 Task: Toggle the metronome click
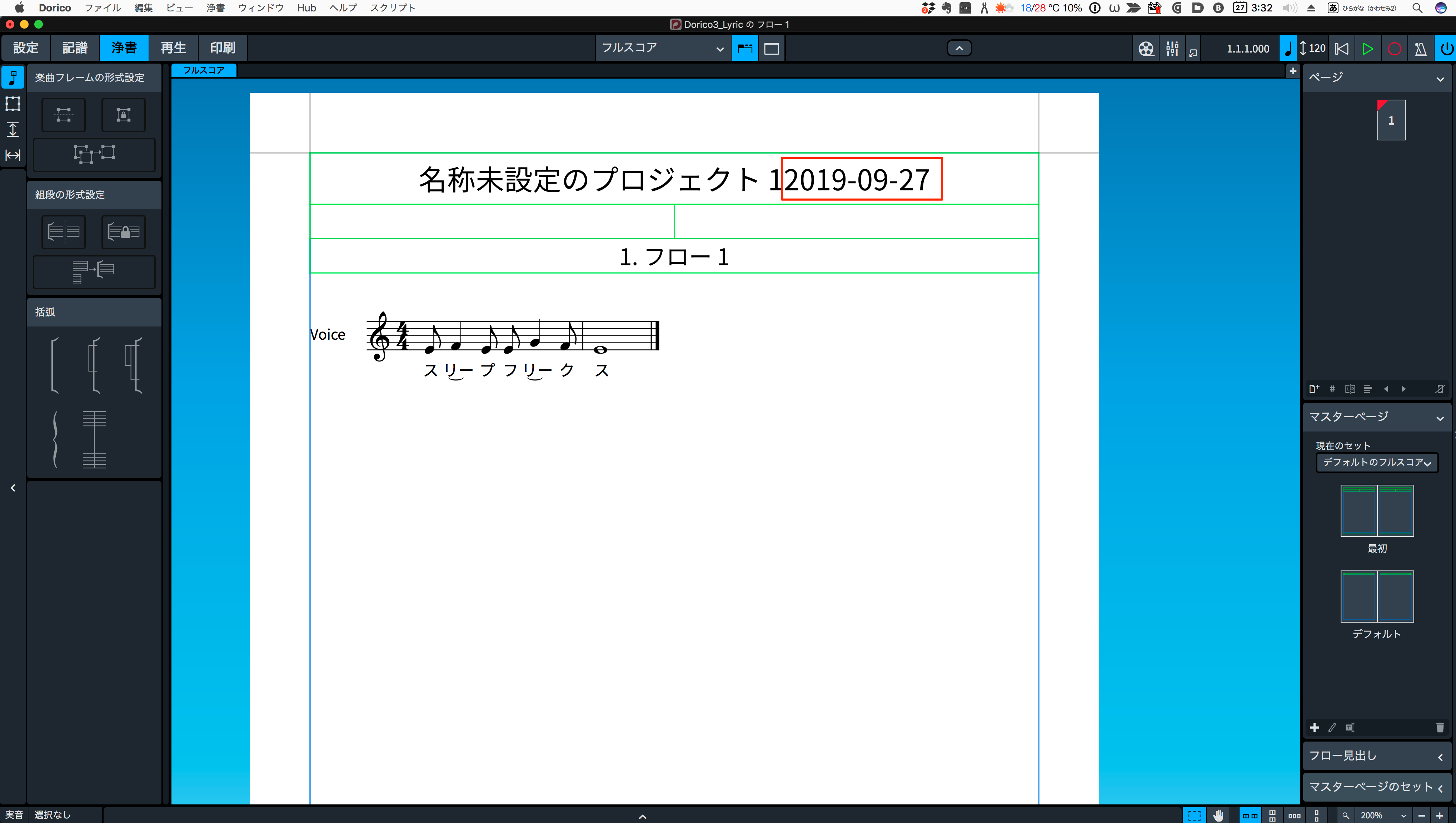coord(1420,49)
